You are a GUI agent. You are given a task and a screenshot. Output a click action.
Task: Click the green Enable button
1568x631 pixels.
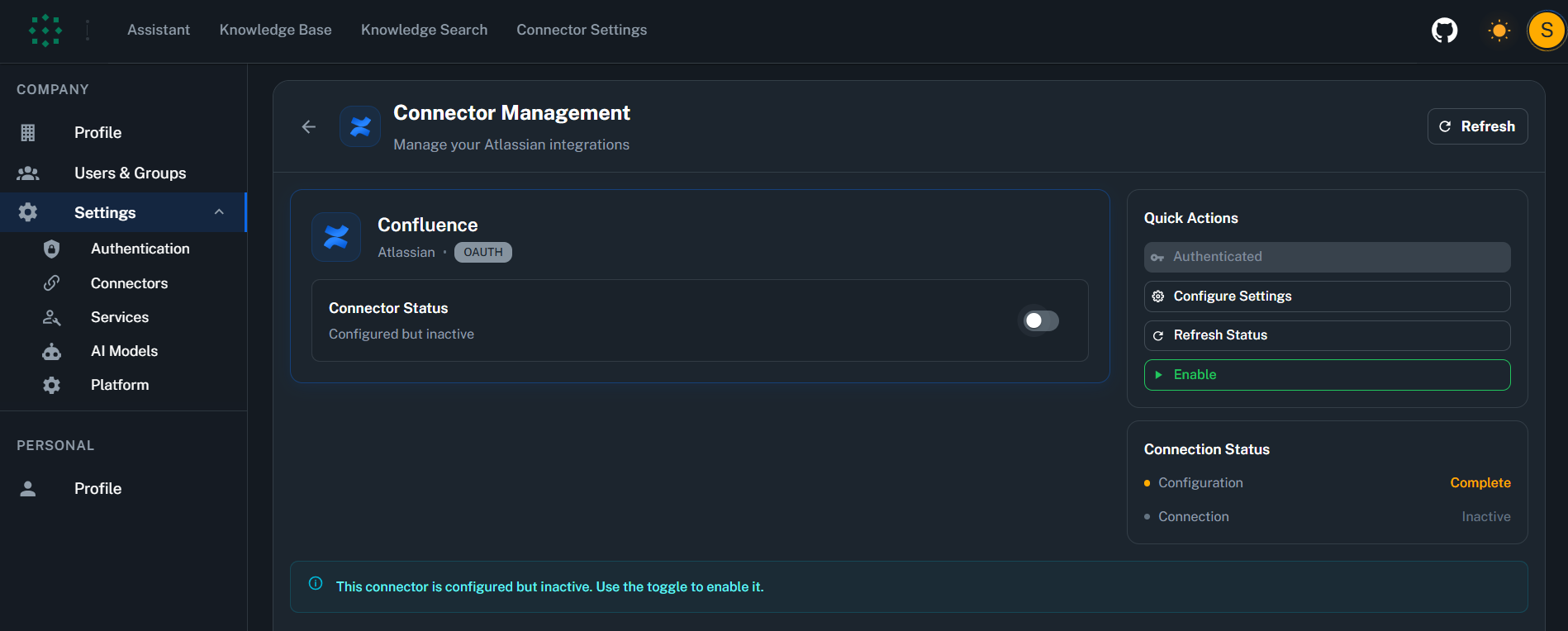[1327, 375]
